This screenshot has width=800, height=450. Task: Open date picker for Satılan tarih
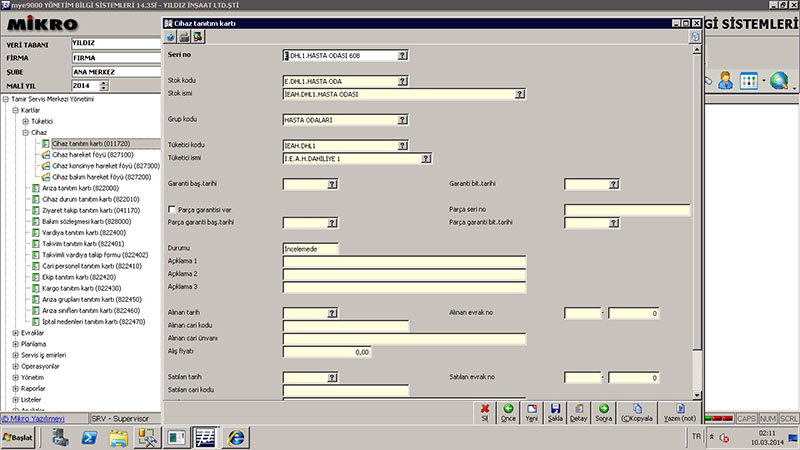click(x=332, y=378)
